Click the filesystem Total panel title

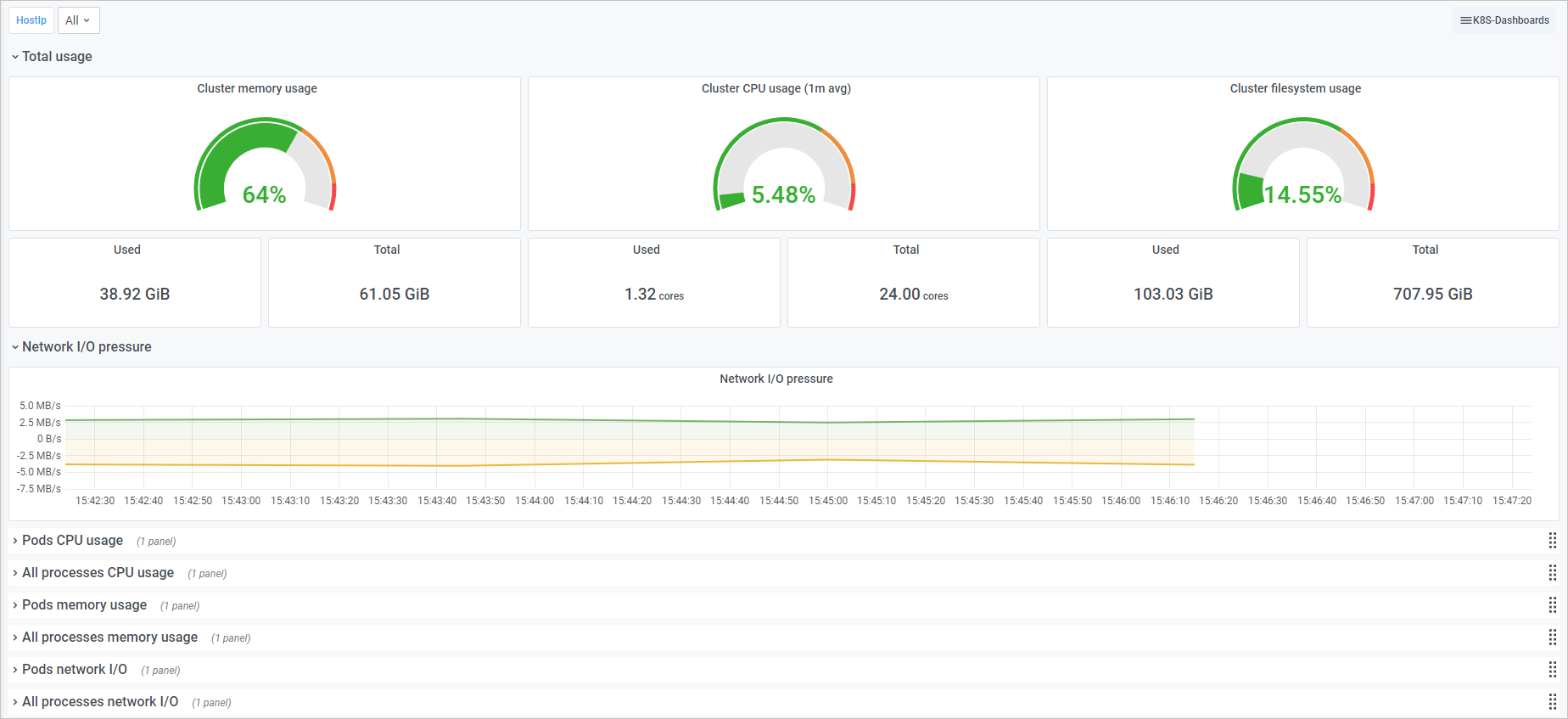pos(1425,250)
